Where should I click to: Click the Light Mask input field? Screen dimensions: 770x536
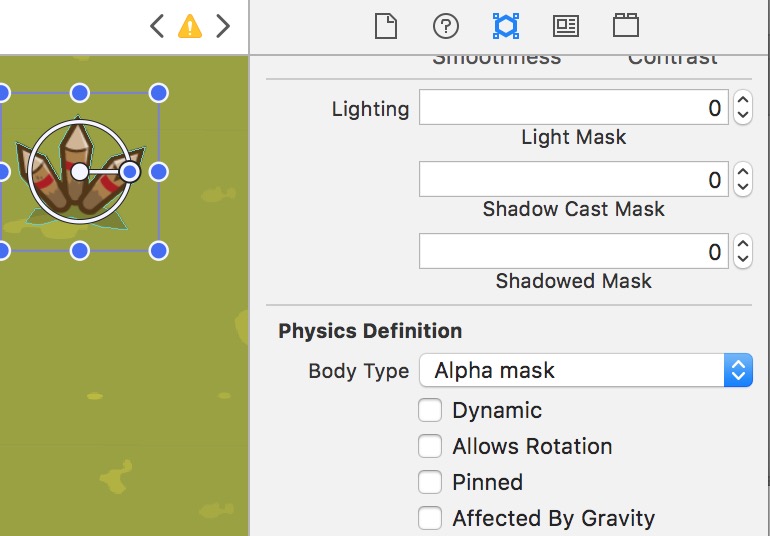coord(574,108)
